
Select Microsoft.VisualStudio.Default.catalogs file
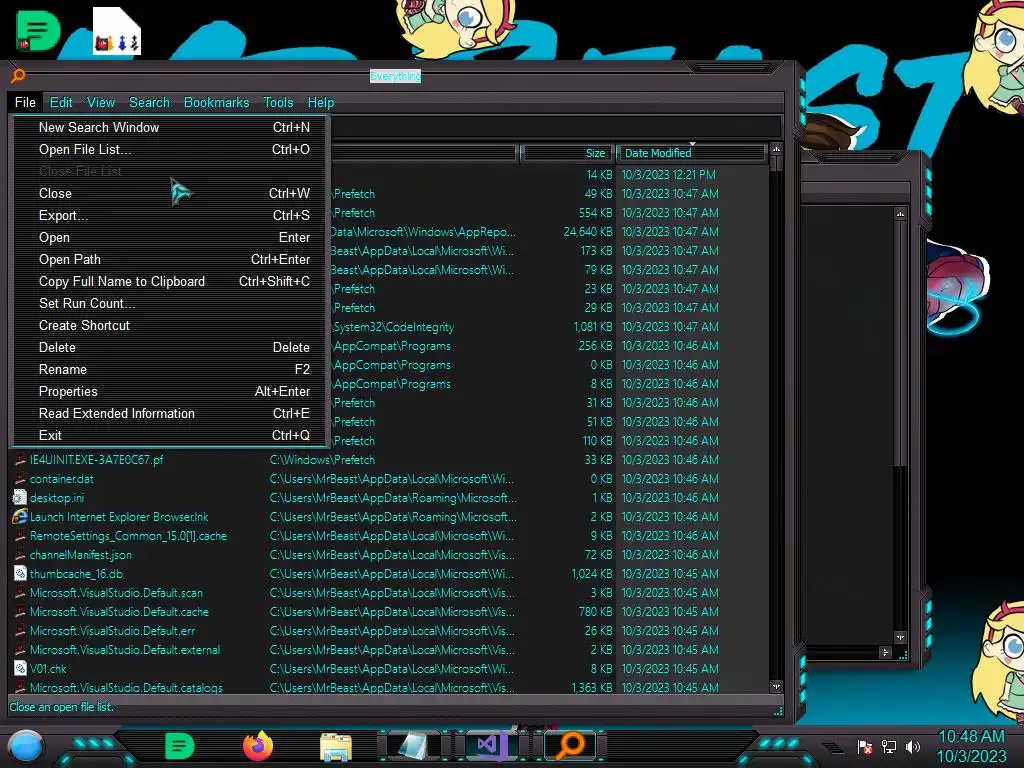pos(126,687)
